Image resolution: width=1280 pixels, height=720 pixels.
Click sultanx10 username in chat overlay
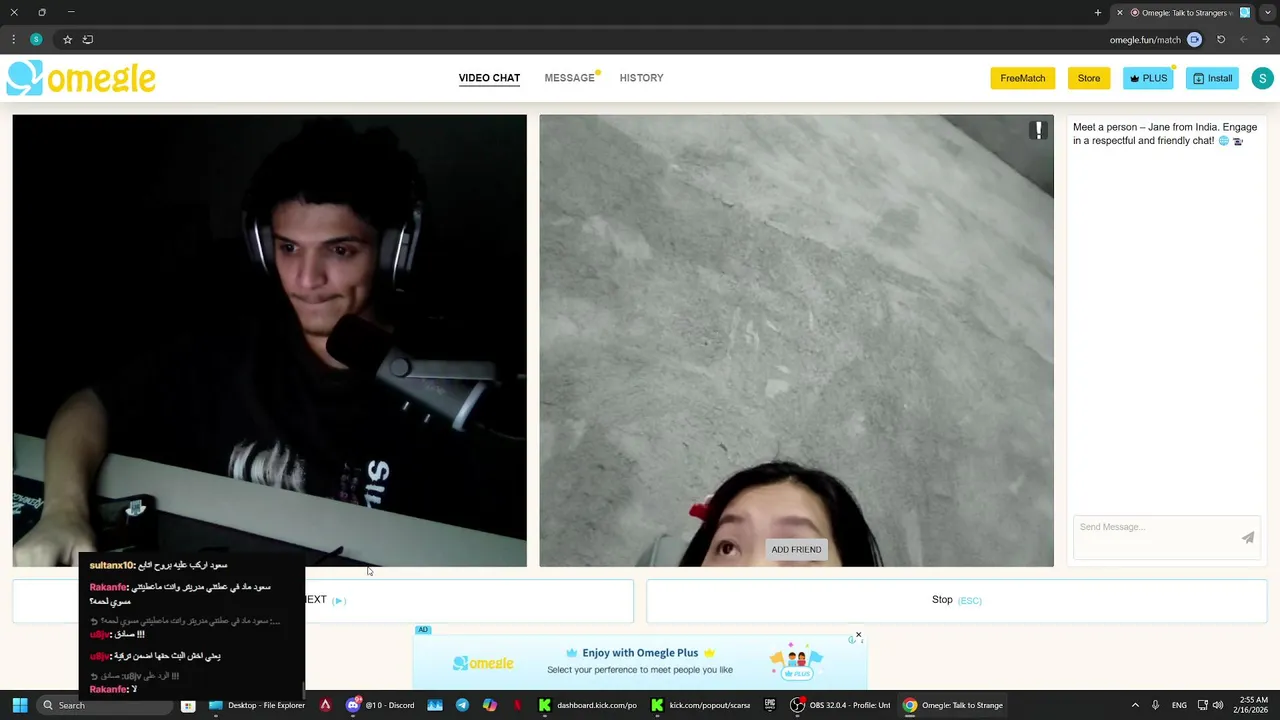pos(111,565)
